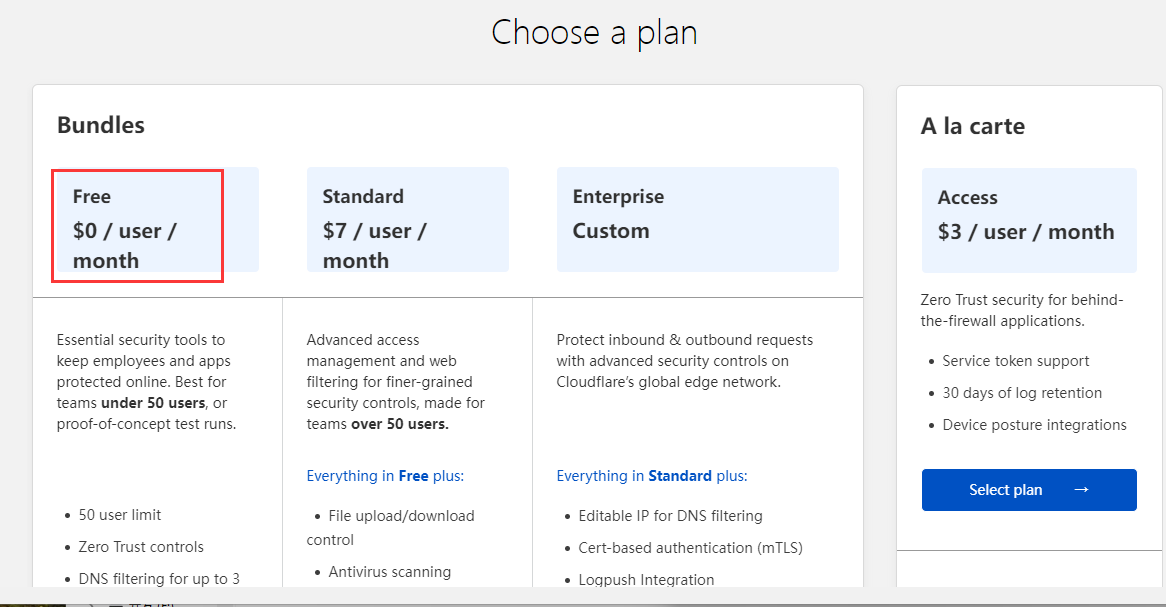Choose the Standard $7 plan card
This screenshot has height=607, width=1166.
407,220
